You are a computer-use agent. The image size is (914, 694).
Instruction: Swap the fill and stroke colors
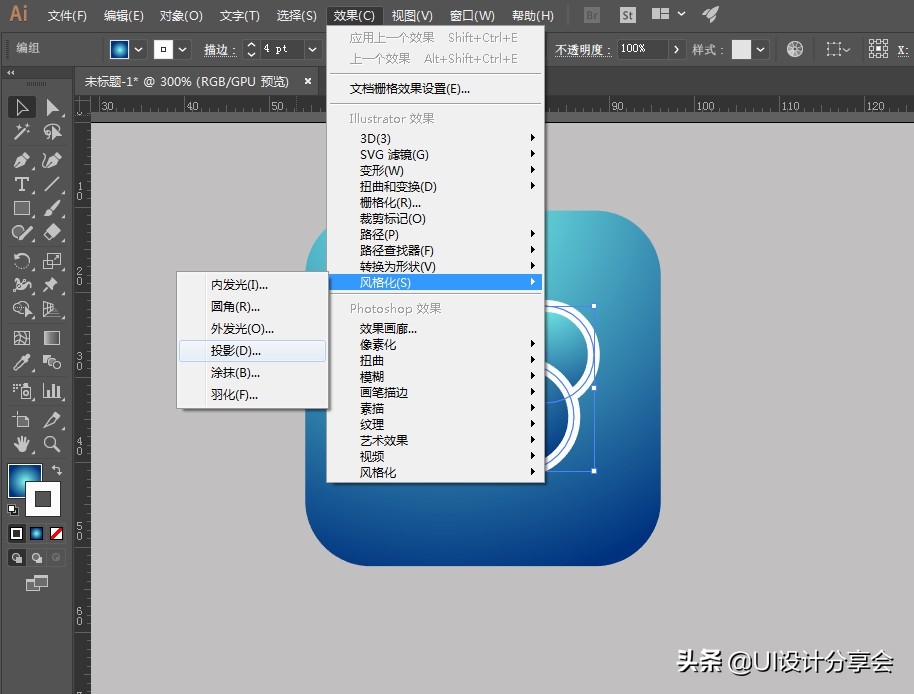click(x=56, y=470)
